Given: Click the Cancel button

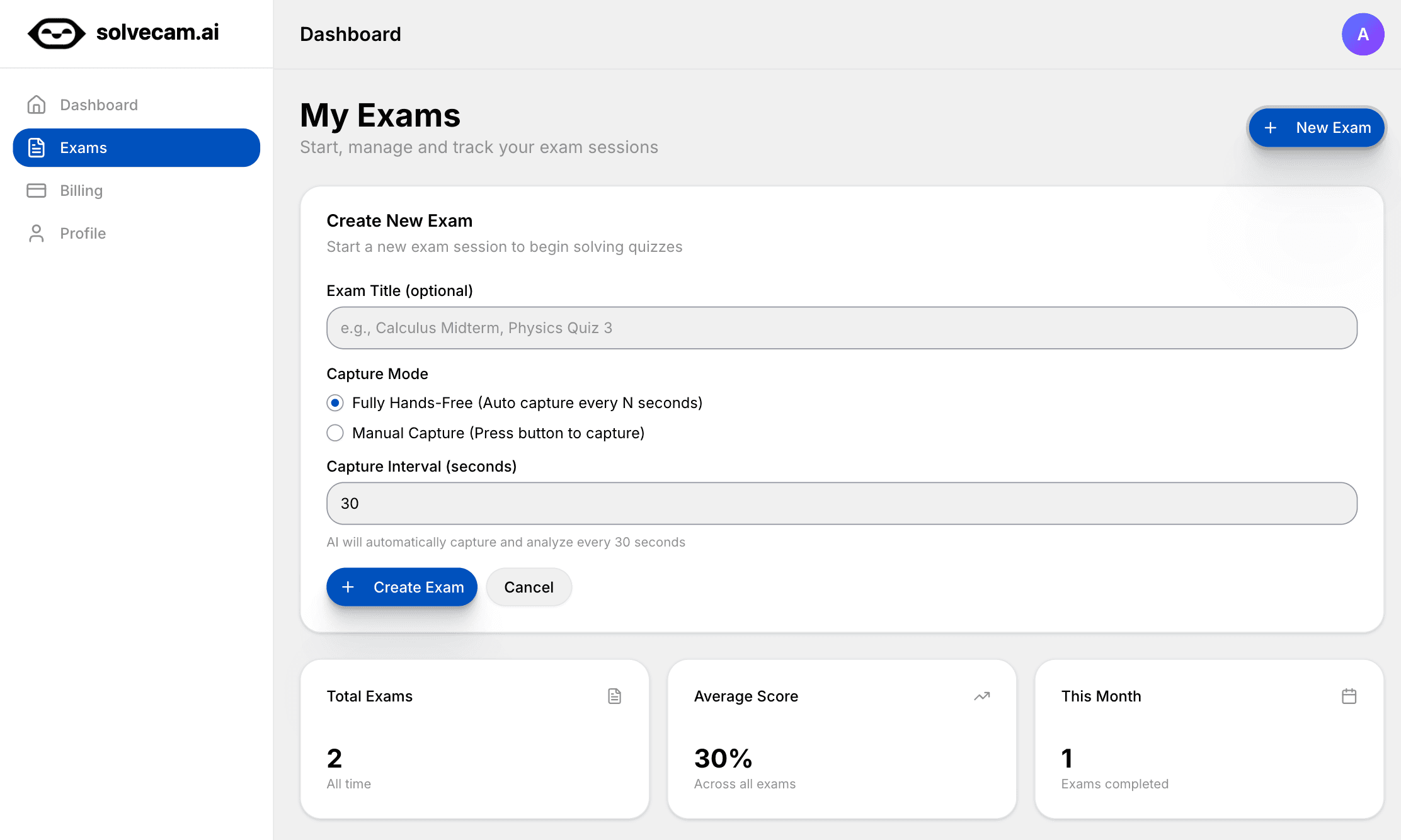Looking at the screenshot, I should 529,587.
